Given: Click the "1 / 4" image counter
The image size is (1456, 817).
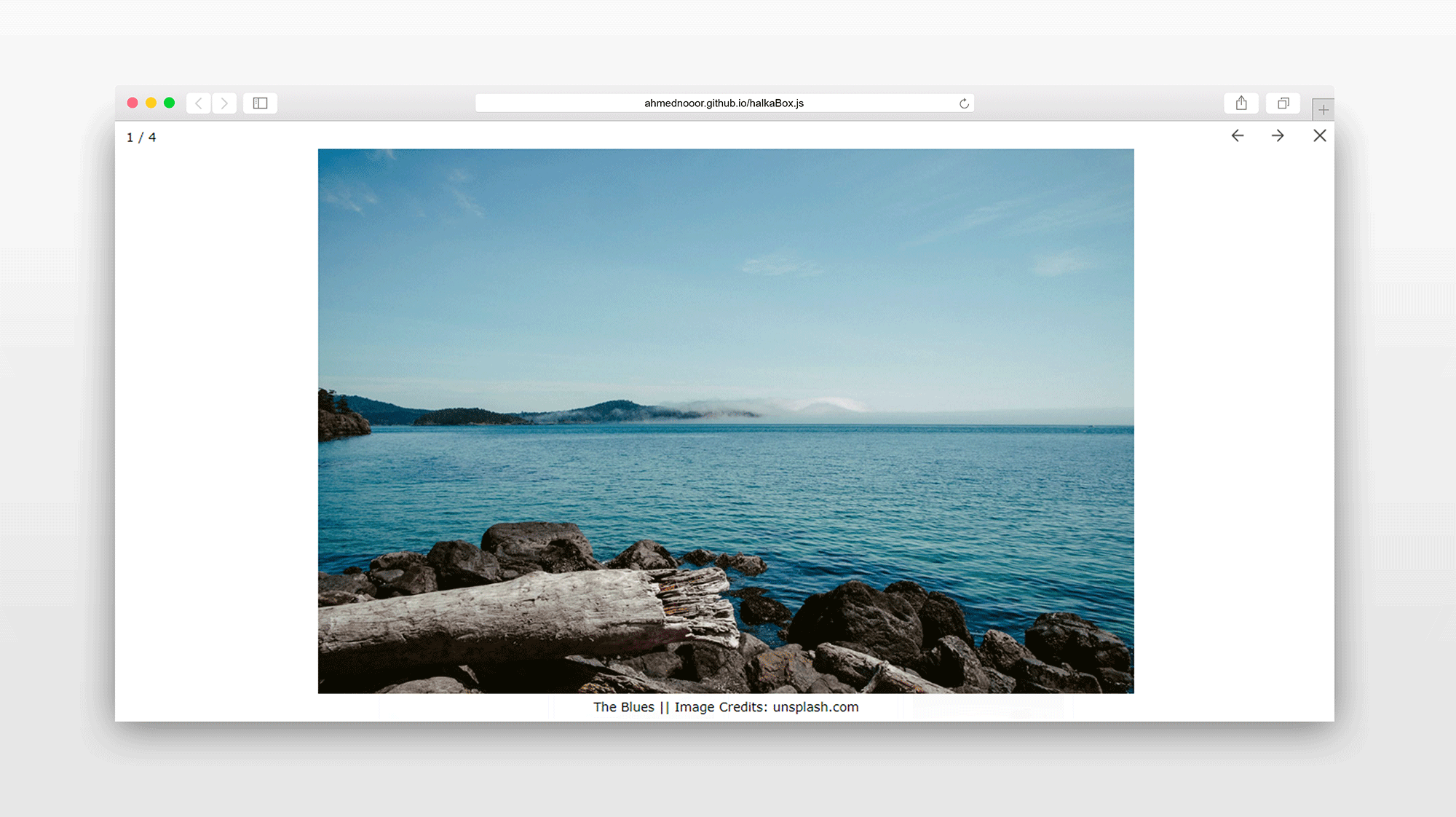Looking at the screenshot, I should coord(141,138).
